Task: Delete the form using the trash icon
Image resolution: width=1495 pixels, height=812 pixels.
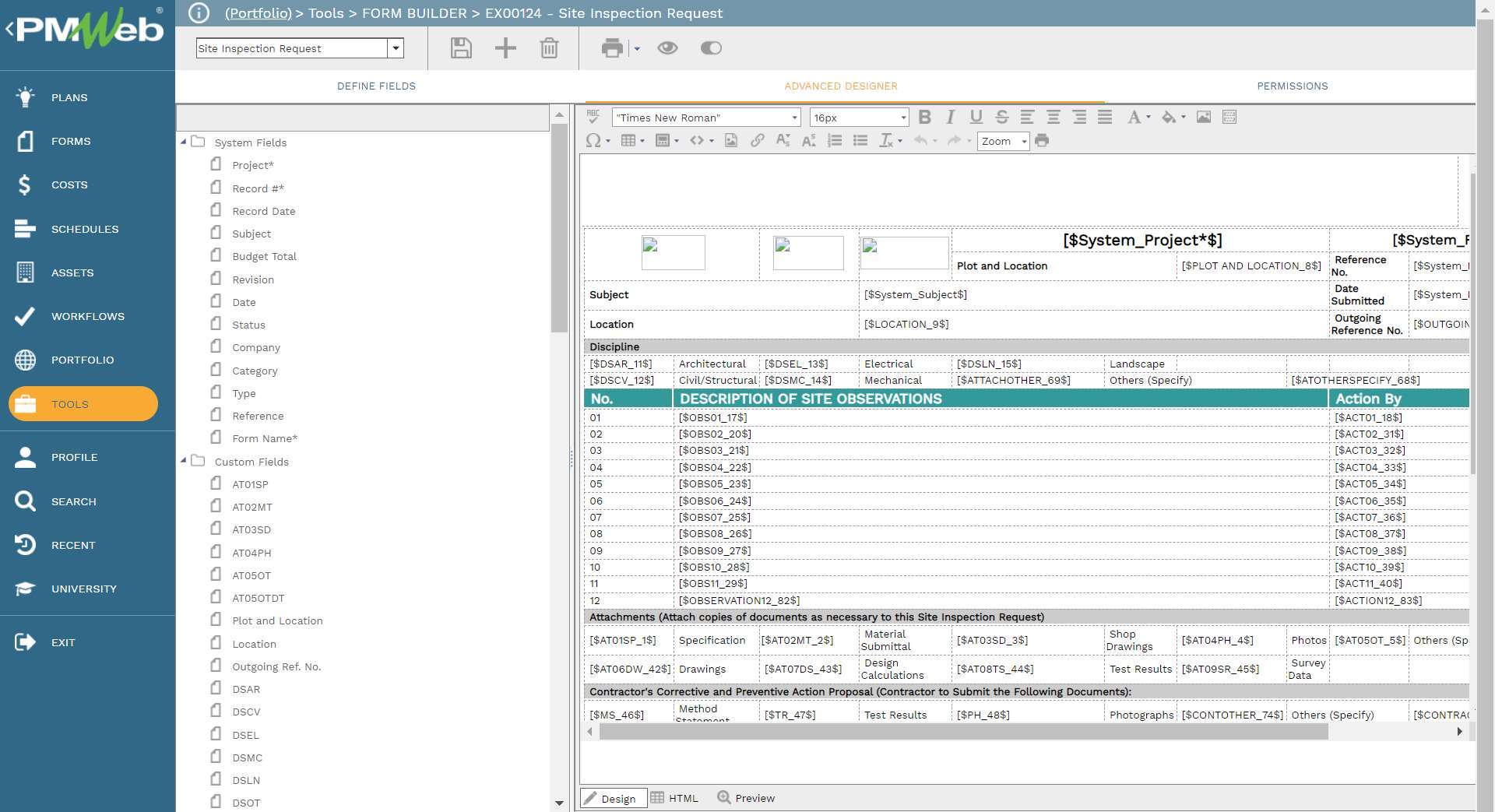Action: click(550, 47)
